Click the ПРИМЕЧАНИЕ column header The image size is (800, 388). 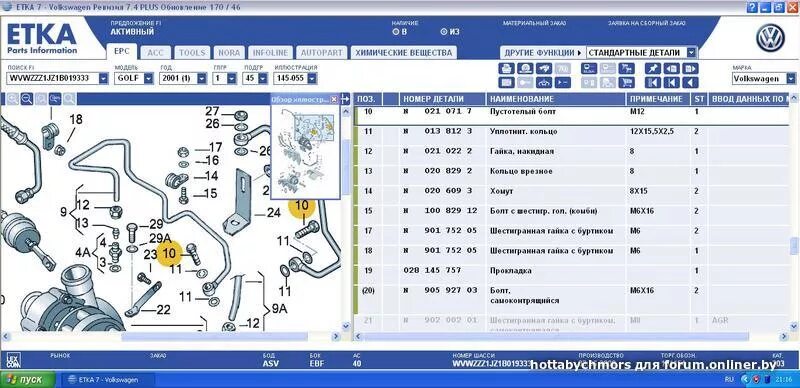[659, 99]
